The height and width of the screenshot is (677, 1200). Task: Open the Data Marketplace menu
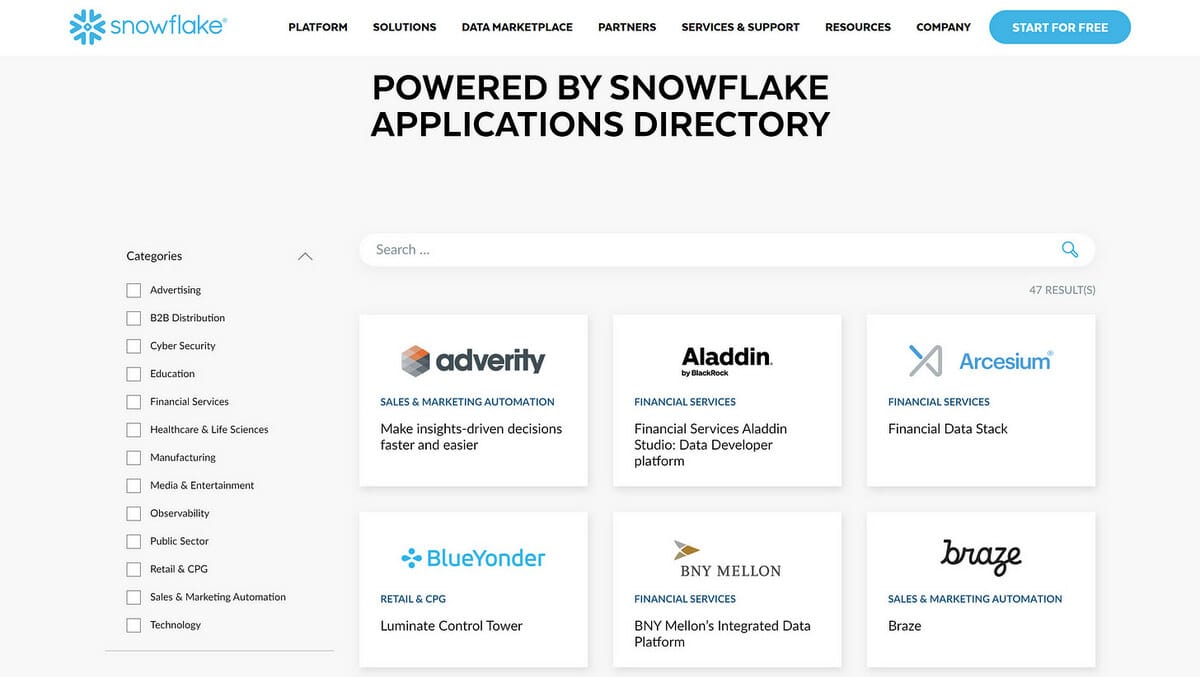click(517, 27)
